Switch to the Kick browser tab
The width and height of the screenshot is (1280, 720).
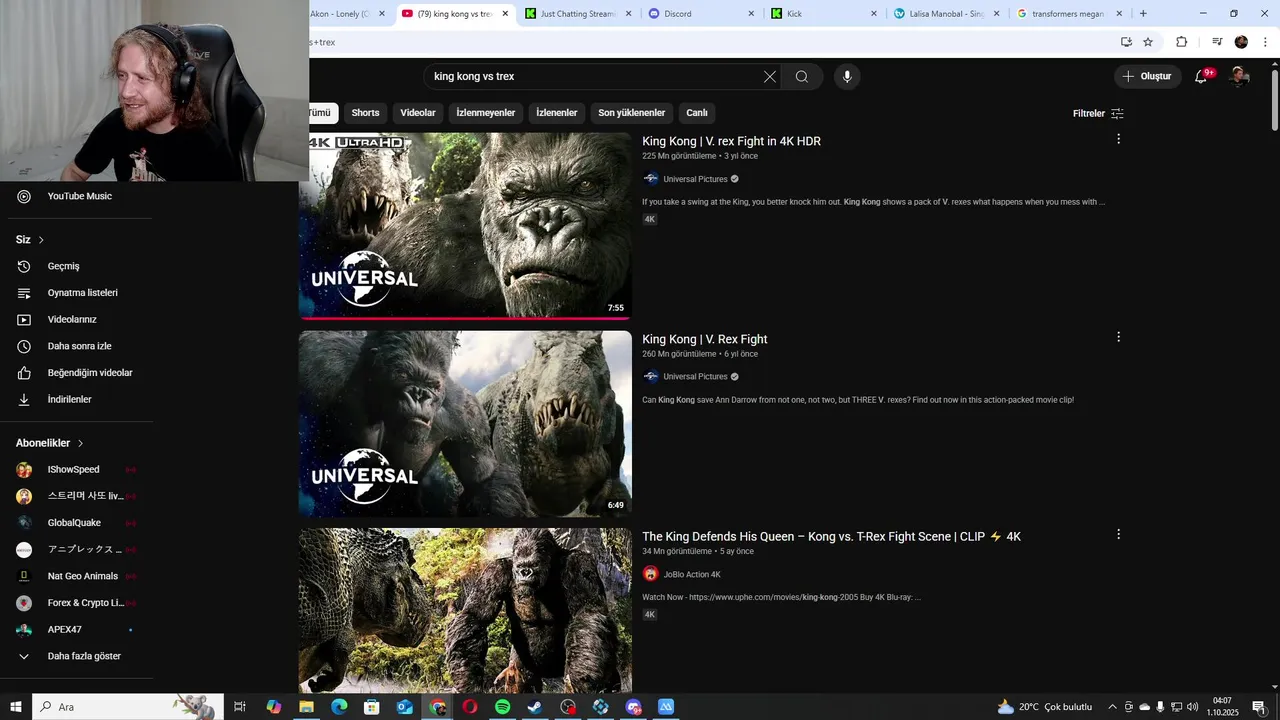tap(823, 14)
